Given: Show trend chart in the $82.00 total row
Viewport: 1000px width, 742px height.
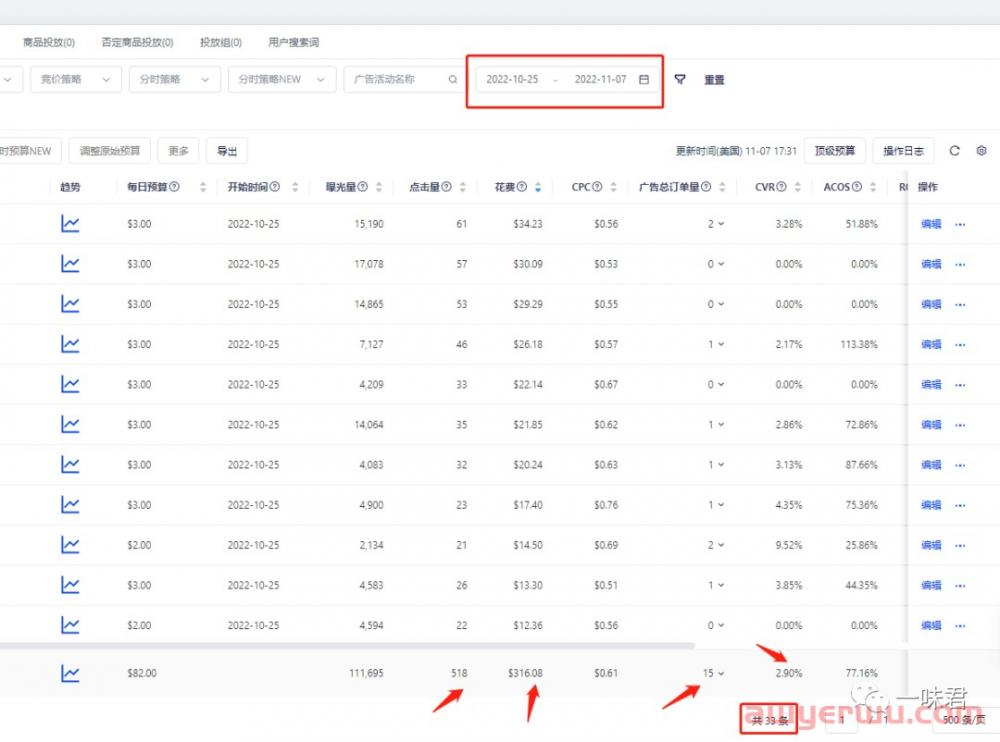Looking at the screenshot, I should coord(70,673).
